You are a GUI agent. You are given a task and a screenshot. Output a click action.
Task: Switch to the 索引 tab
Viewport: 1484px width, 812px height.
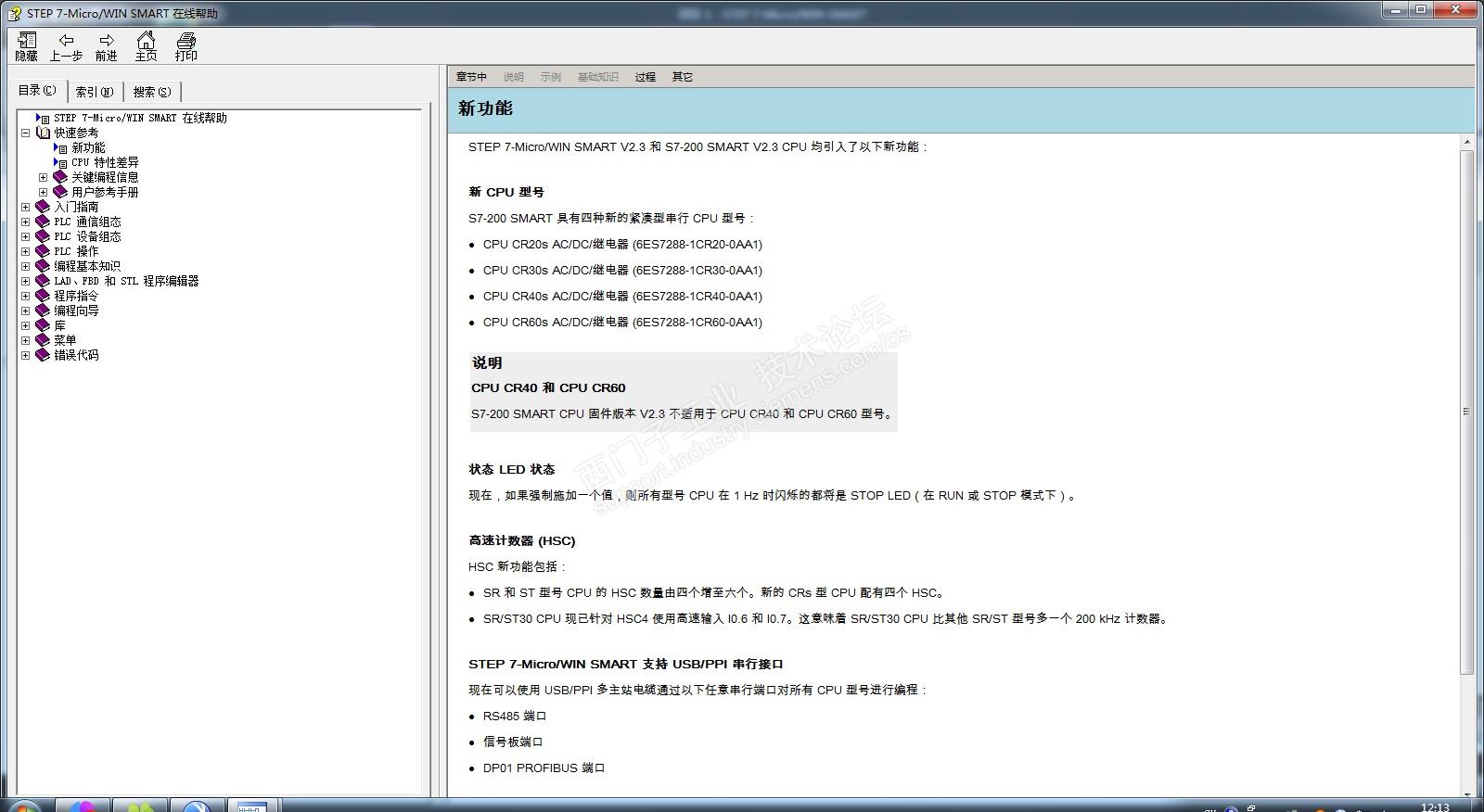[x=95, y=92]
